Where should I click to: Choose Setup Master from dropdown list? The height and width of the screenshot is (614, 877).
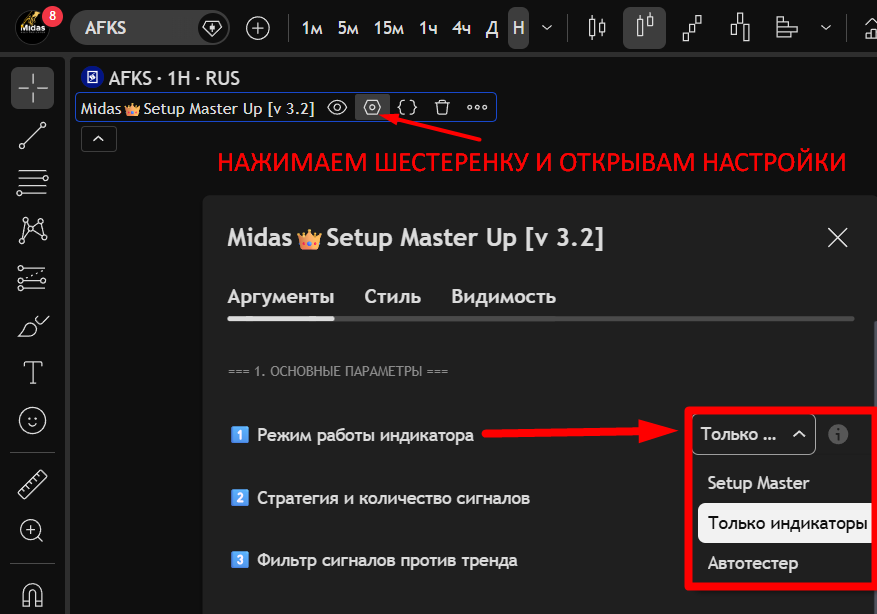click(758, 483)
